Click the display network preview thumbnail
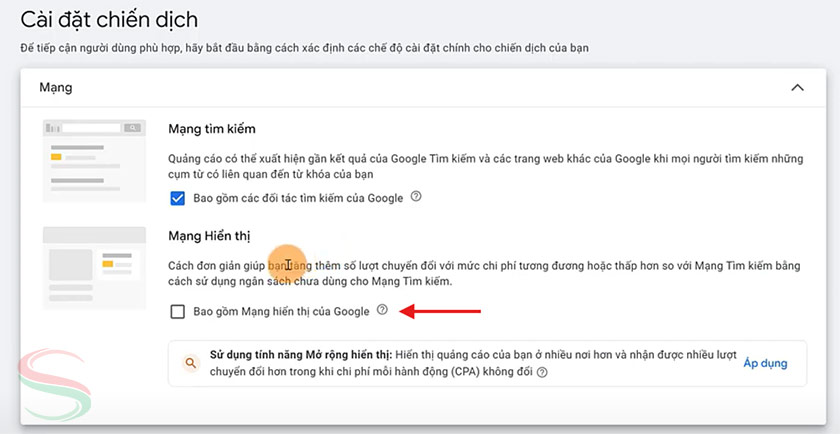 [x=93, y=268]
